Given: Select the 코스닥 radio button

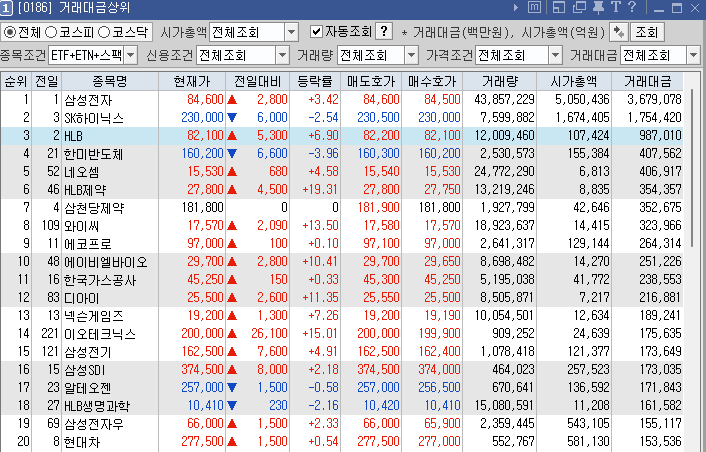Looking at the screenshot, I should tap(104, 32).
